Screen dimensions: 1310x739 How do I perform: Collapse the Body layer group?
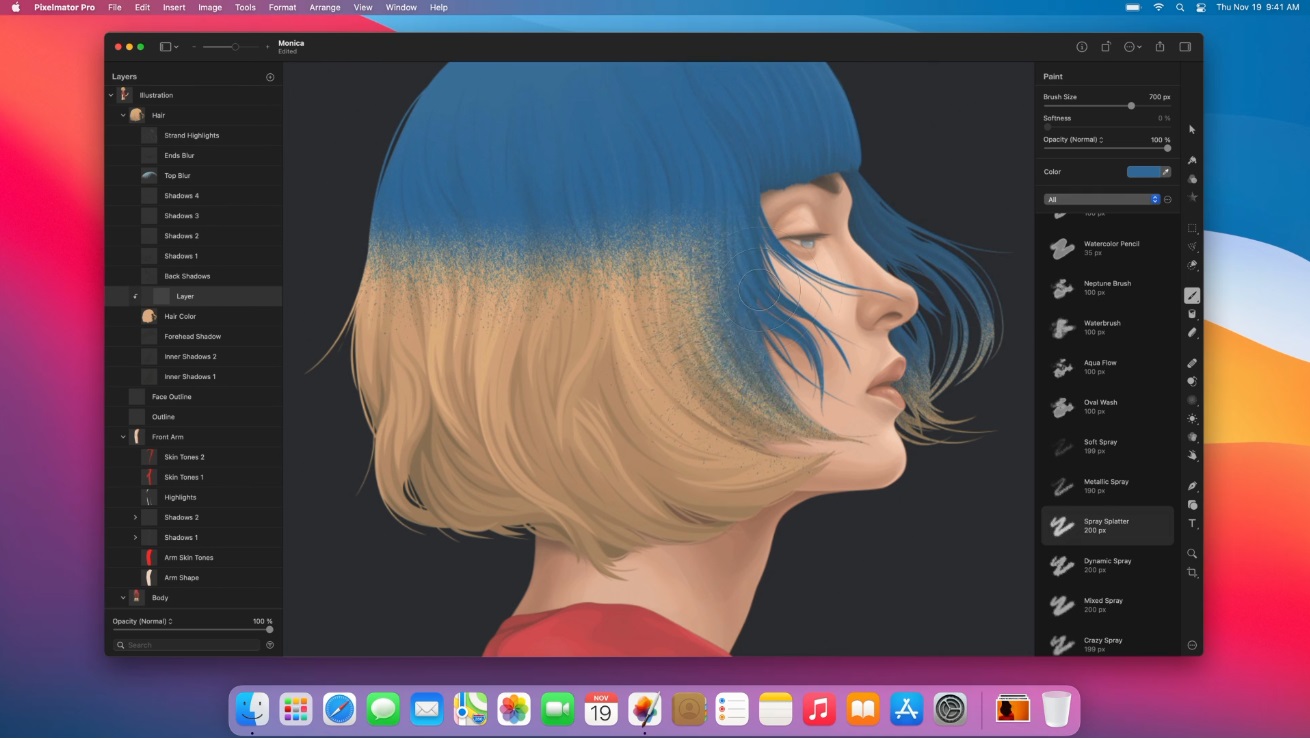123,598
